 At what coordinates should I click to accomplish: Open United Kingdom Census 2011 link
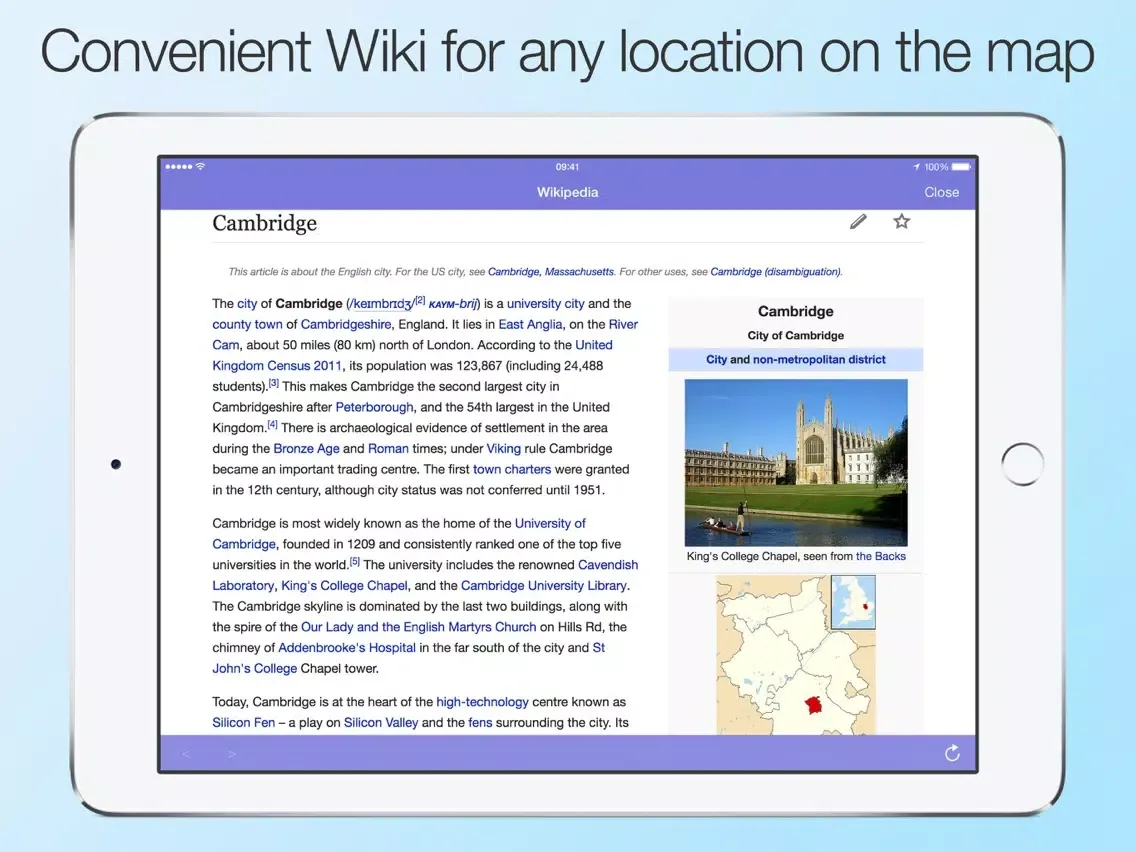412,355
